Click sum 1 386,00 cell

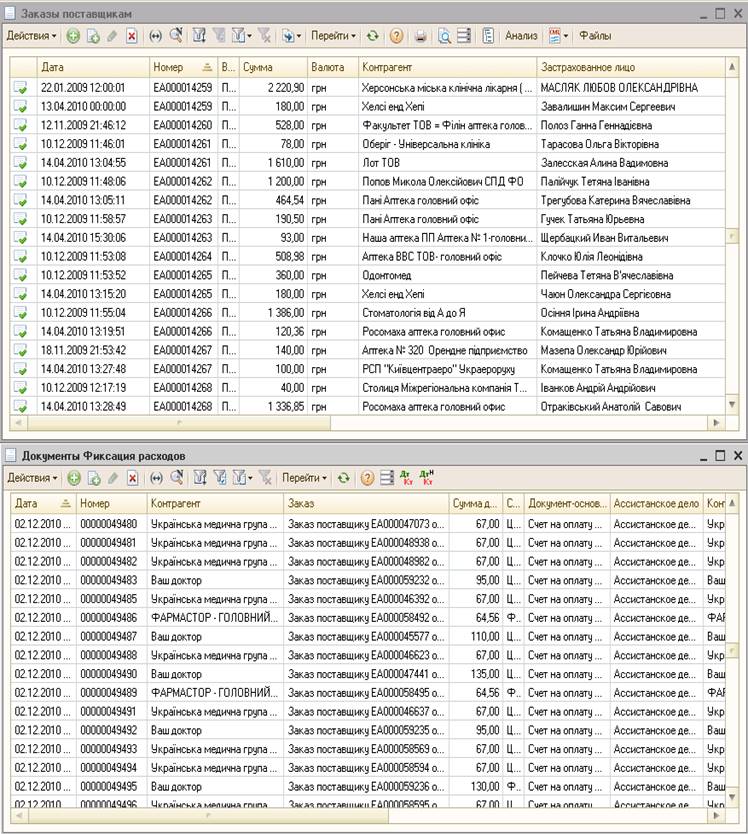pos(273,313)
